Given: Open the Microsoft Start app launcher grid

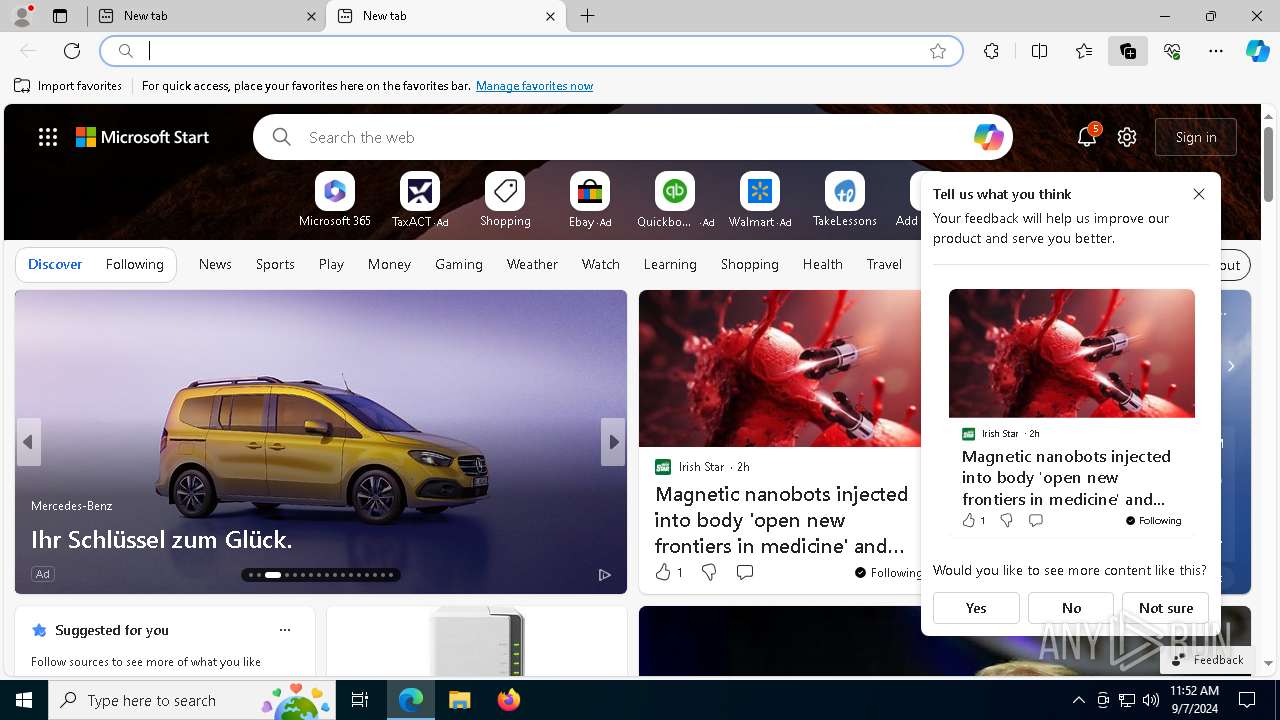Looking at the screenshot, I should 48,137.
